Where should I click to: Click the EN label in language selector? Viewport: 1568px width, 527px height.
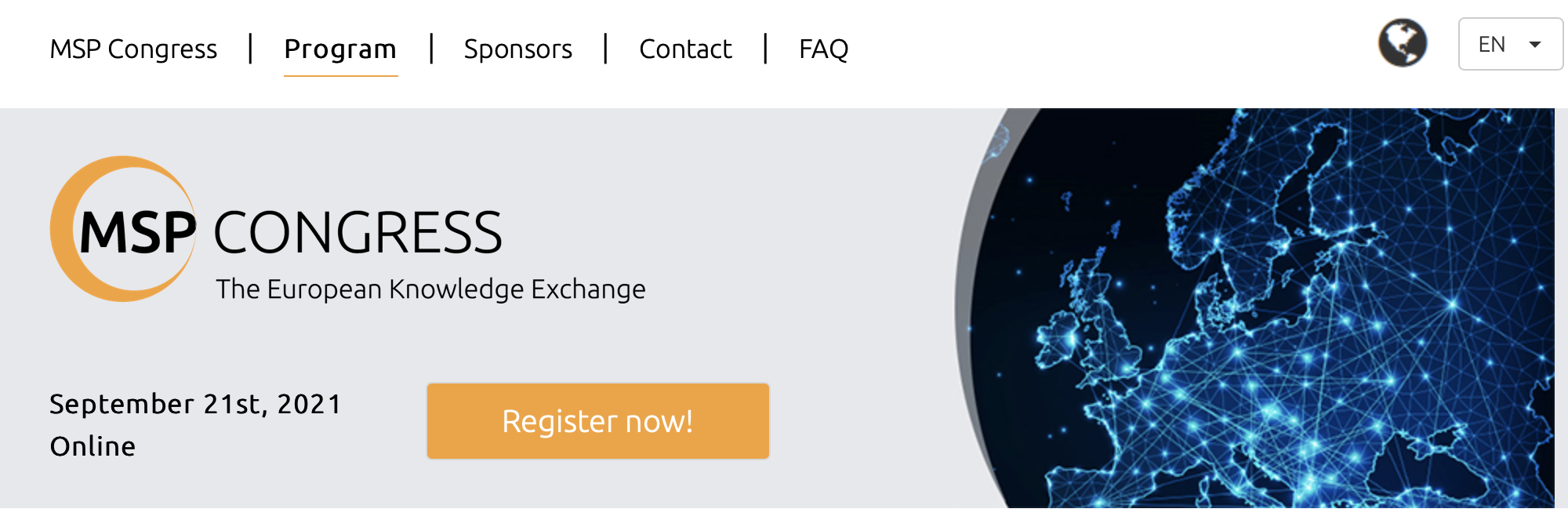click(1491, 45)
